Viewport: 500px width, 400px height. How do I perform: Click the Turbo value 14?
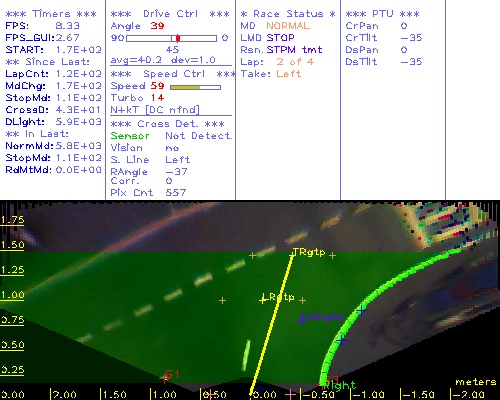157,98
